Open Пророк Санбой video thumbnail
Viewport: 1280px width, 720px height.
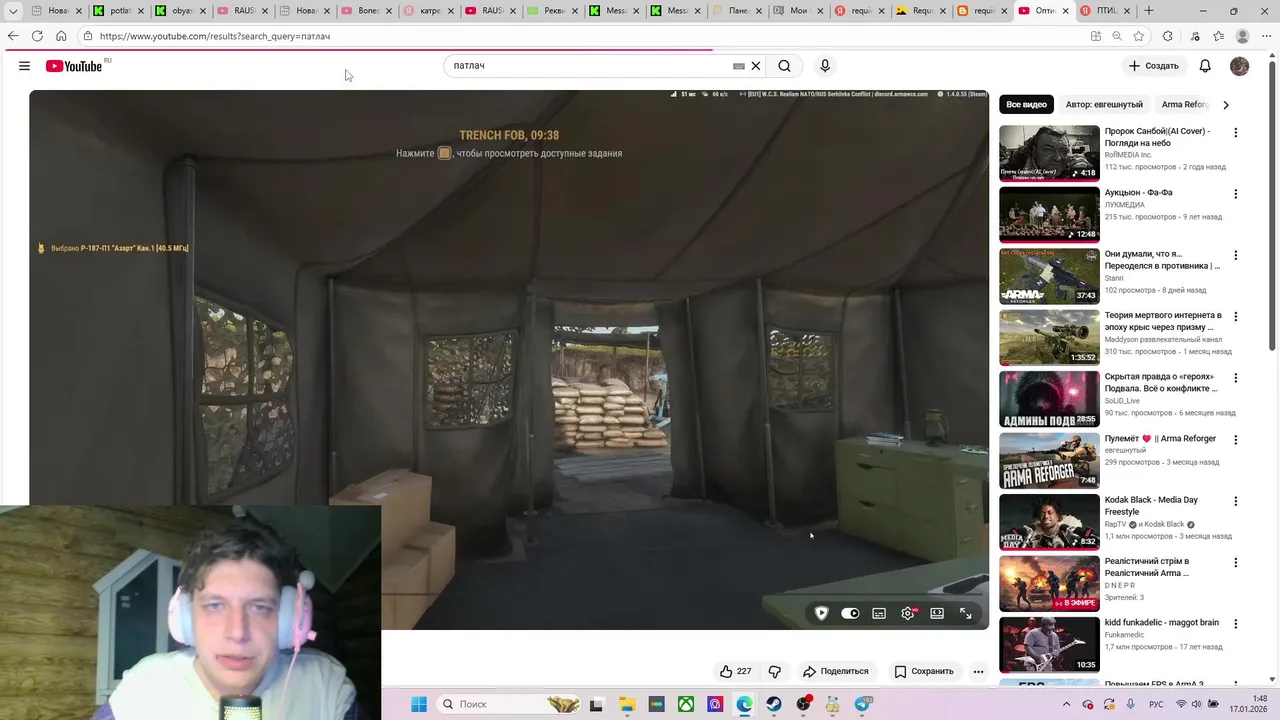1049,153
